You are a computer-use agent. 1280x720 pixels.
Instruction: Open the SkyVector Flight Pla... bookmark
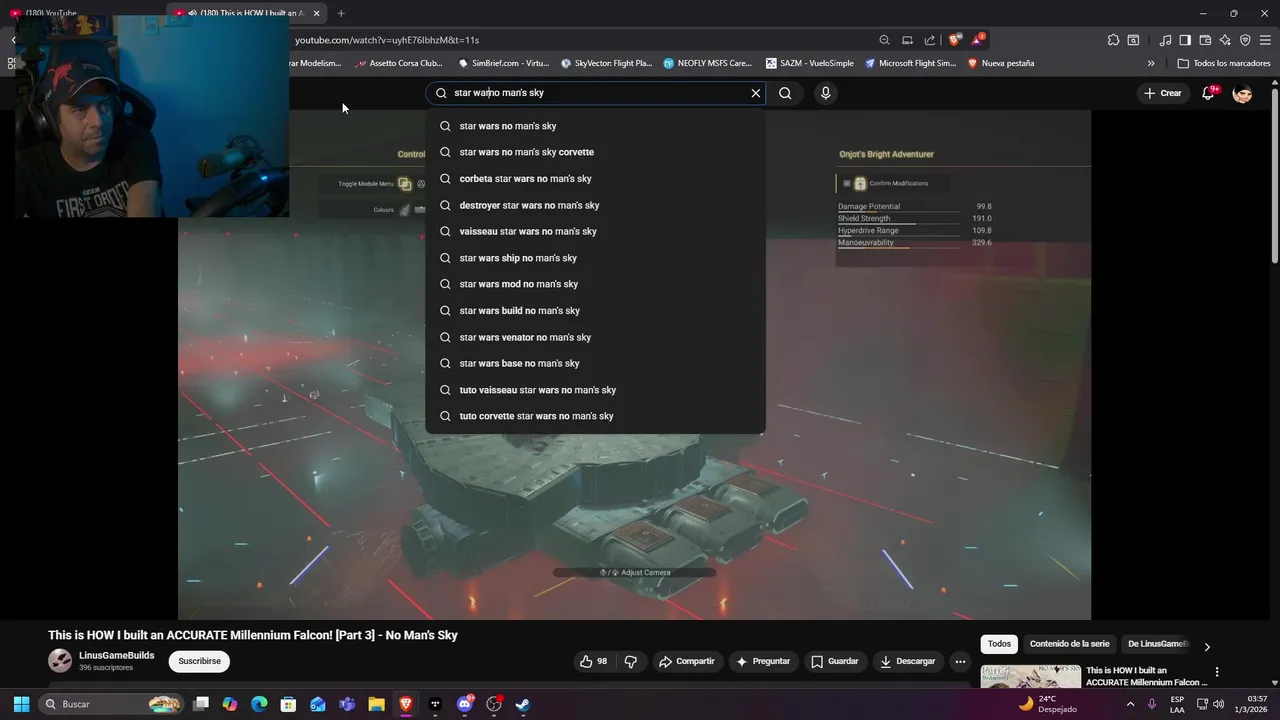[606, 63]
